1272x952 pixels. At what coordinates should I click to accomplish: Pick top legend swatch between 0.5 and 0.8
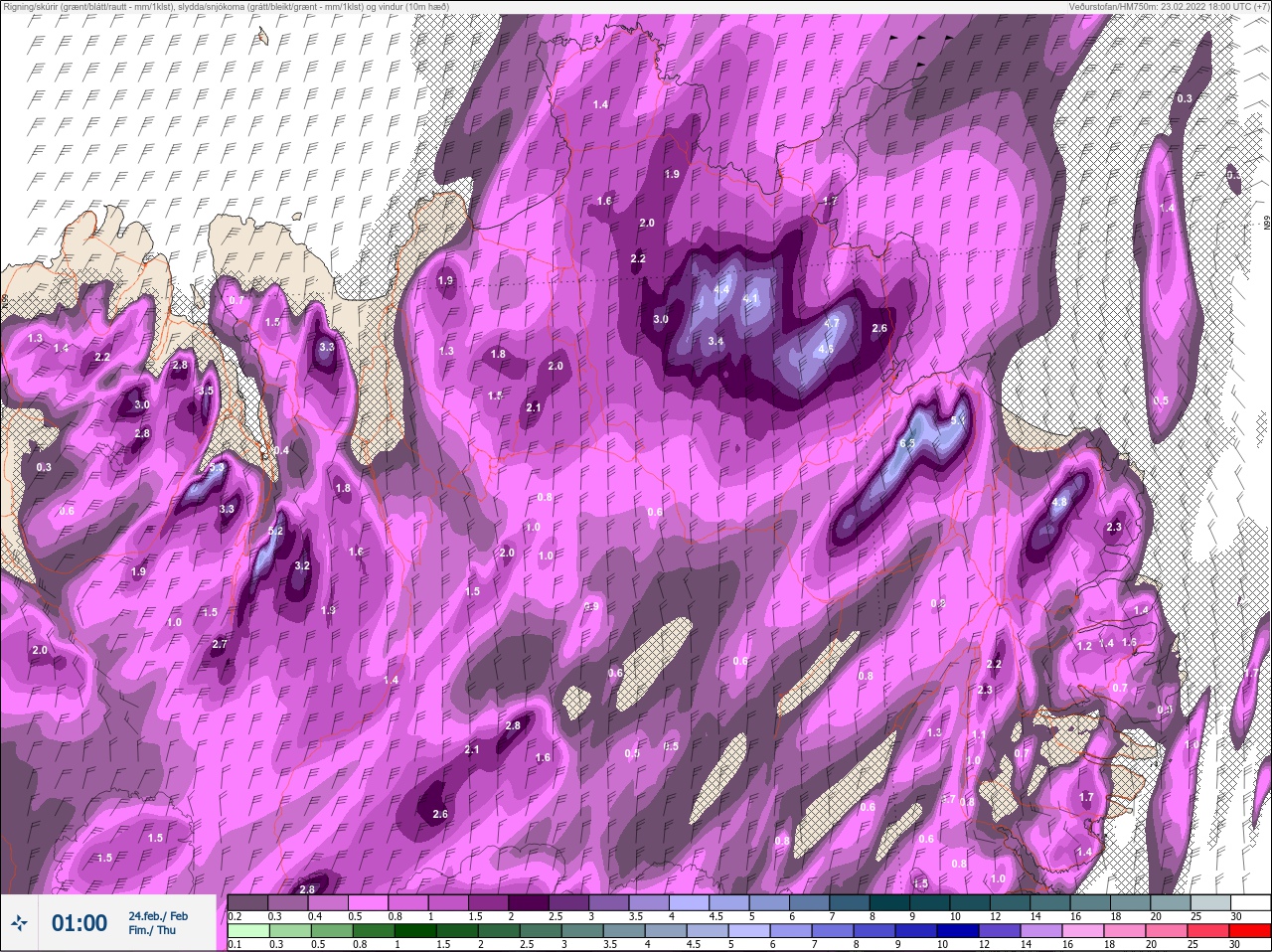[x=370, y=902]
